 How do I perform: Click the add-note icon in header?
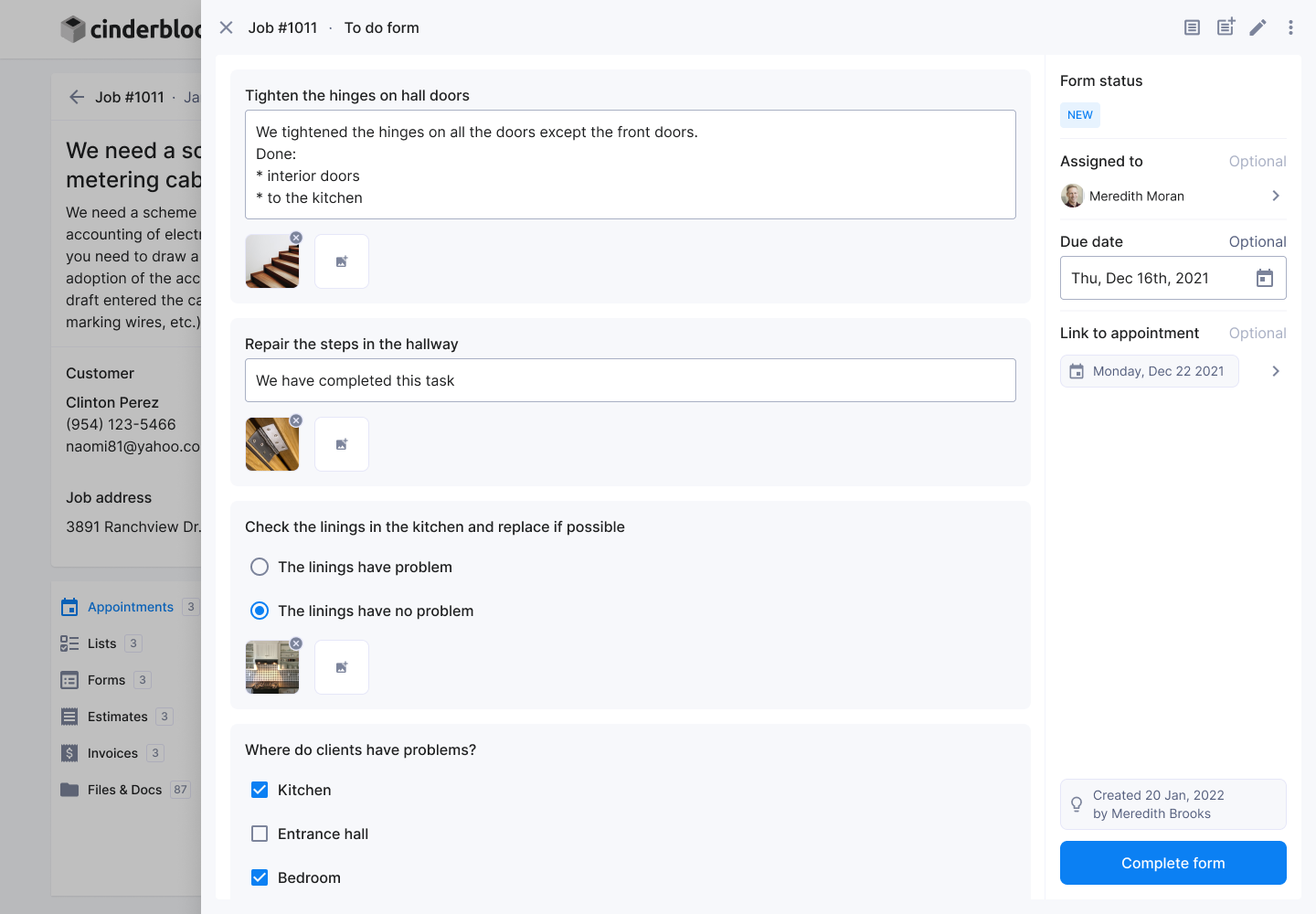click(1226, 27)
